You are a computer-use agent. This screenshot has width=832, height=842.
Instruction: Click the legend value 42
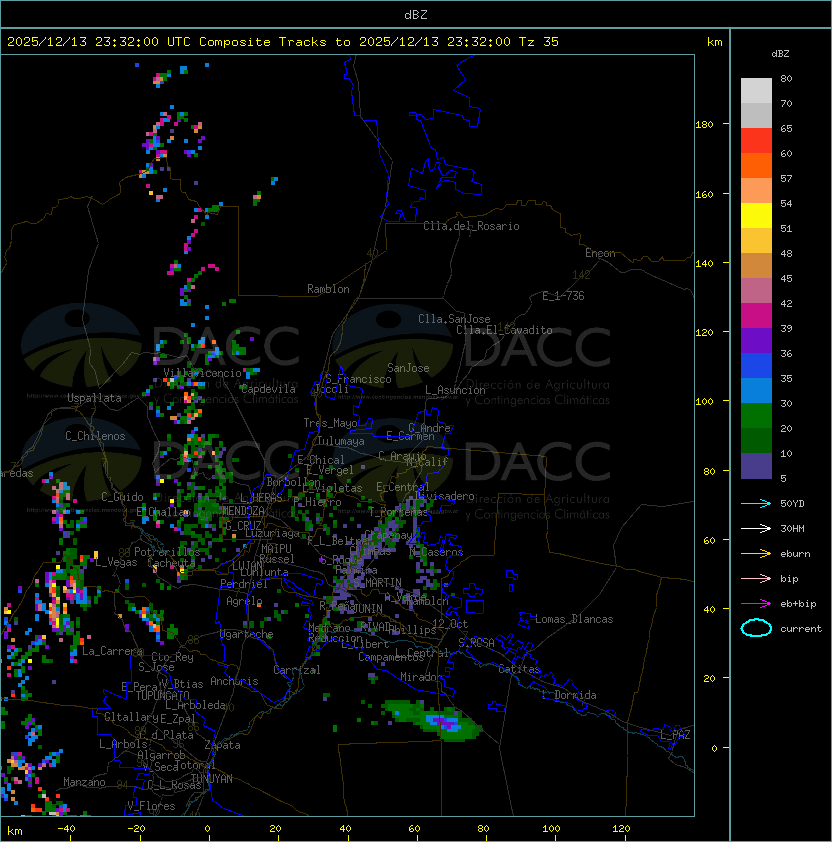[x=786, y=303]
